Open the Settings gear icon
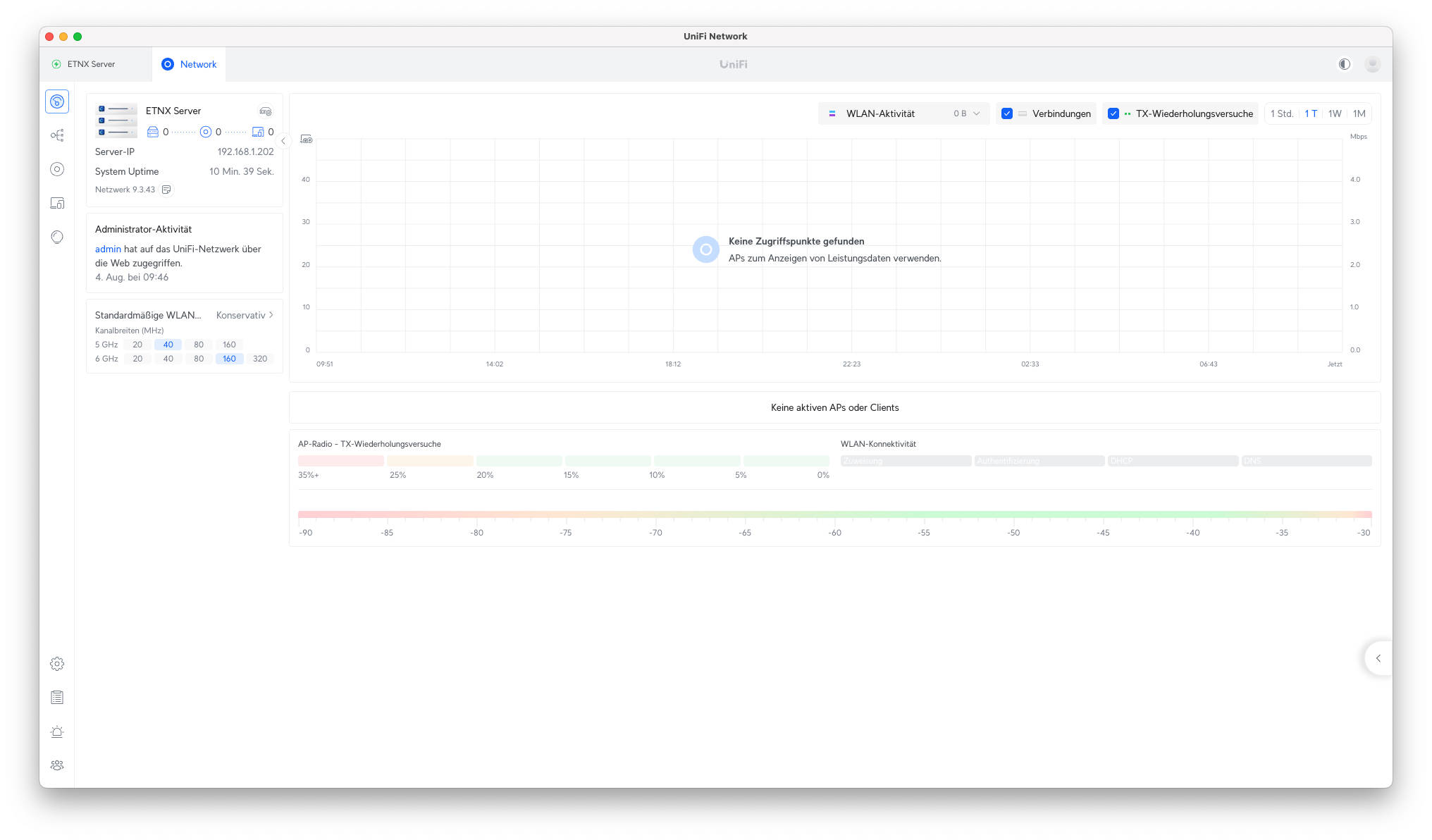This screenshot has height=840, width=1432. pyautogui.click(x=57, y=664)
